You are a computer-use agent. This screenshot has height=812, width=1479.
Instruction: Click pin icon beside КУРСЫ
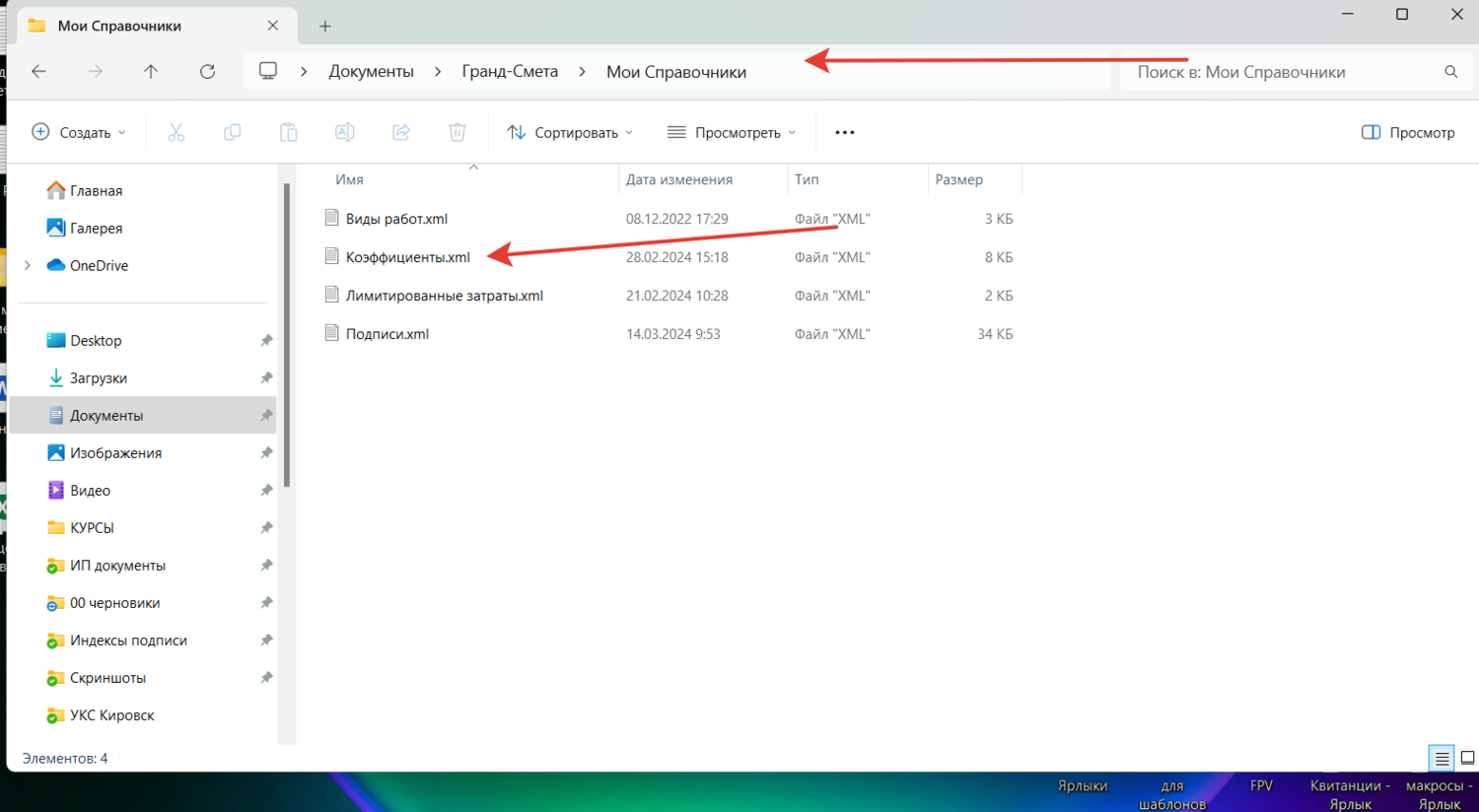pyautogui.click(x=266, y=527)
